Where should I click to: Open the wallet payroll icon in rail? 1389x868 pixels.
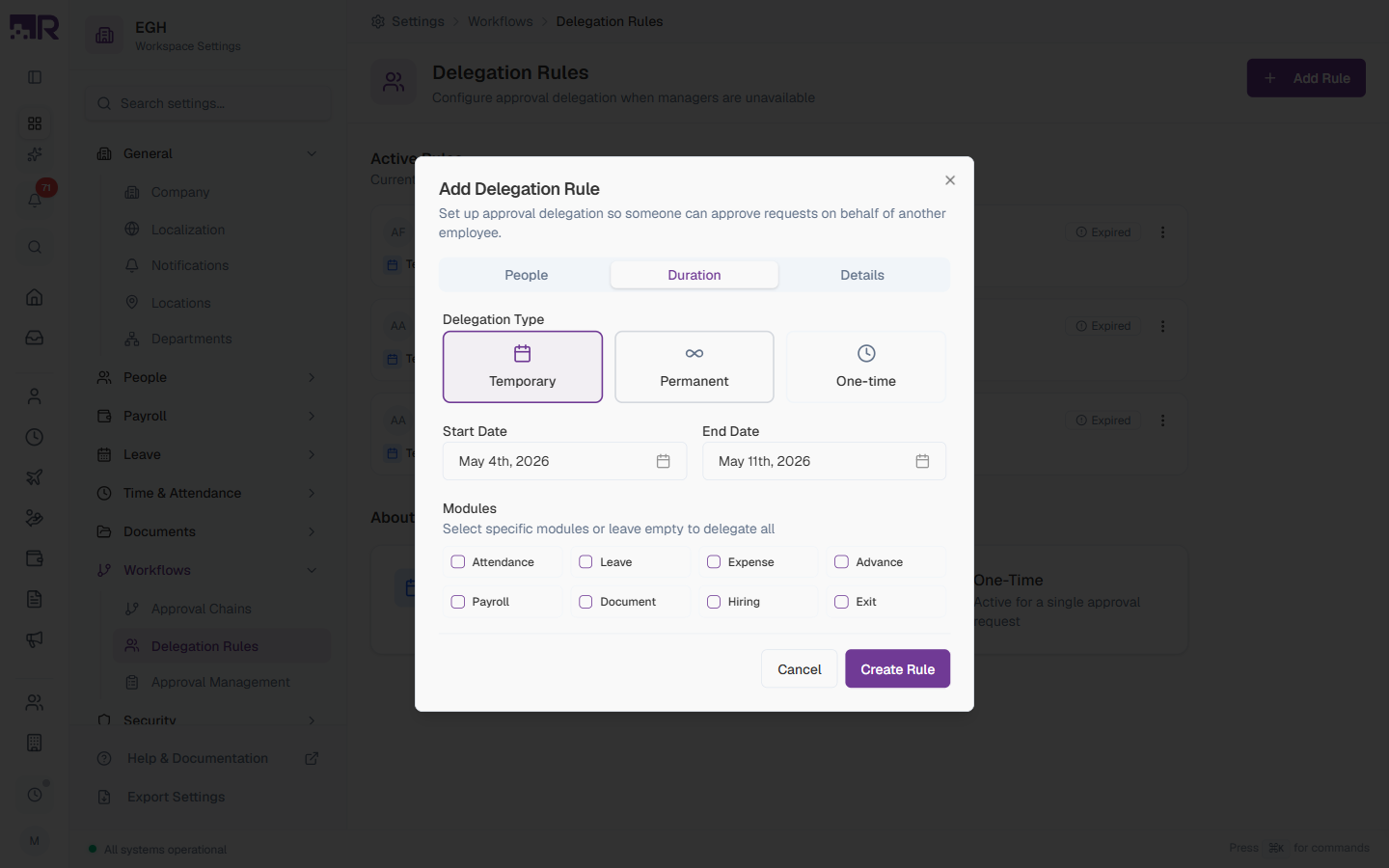(35, 558)
